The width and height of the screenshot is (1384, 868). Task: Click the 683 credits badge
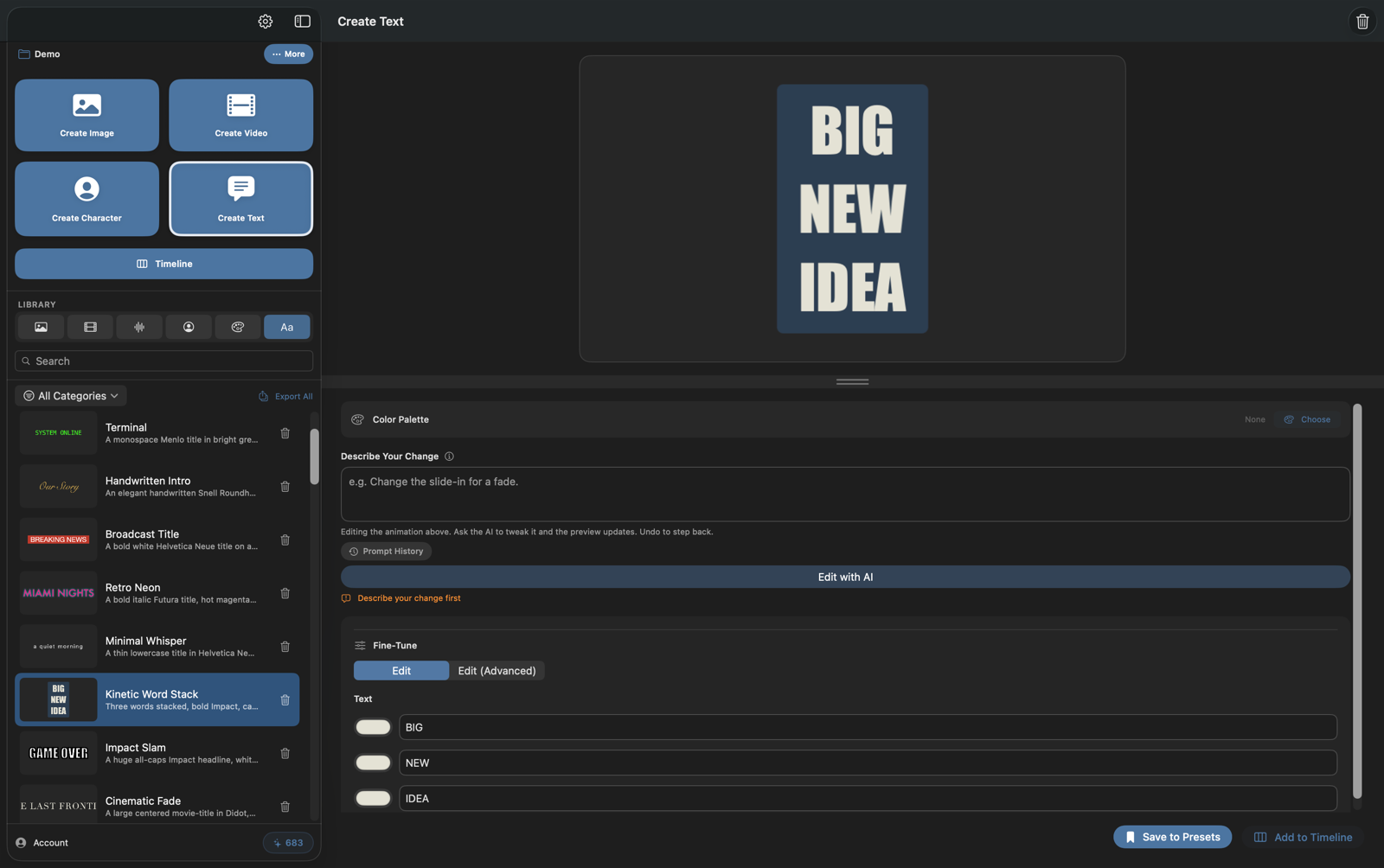pos(288,843)
